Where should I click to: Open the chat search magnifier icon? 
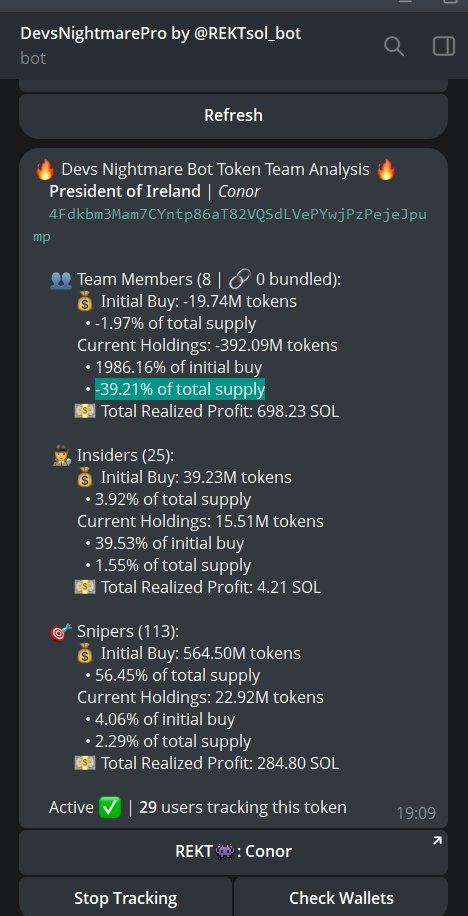click(x=394, y=46)
